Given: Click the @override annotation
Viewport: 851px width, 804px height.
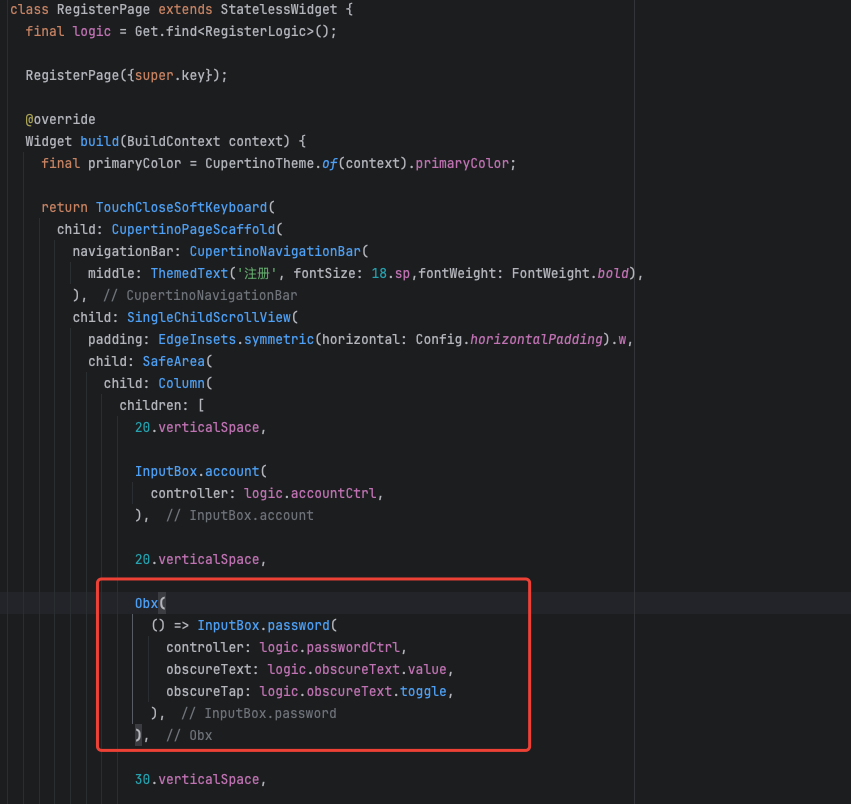Looking at the screenshot, I should pyautogui.click(x=60, y=119).
